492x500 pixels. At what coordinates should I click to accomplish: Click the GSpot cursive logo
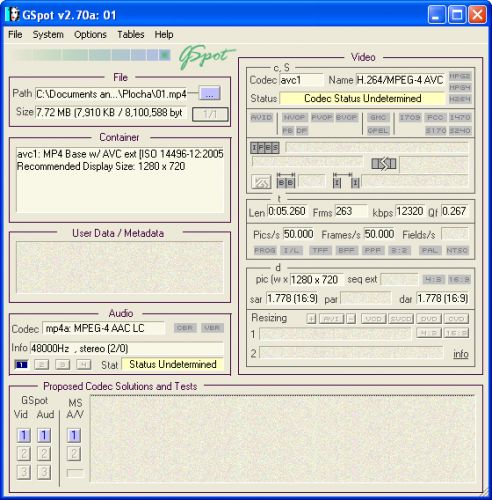click(207, 56)
